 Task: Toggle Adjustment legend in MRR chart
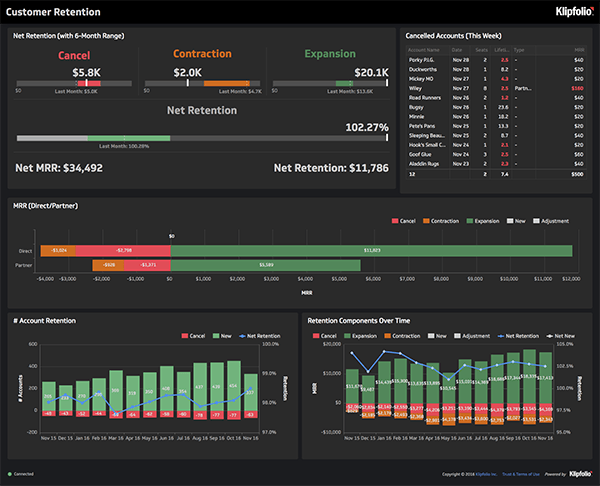[551, 221]
